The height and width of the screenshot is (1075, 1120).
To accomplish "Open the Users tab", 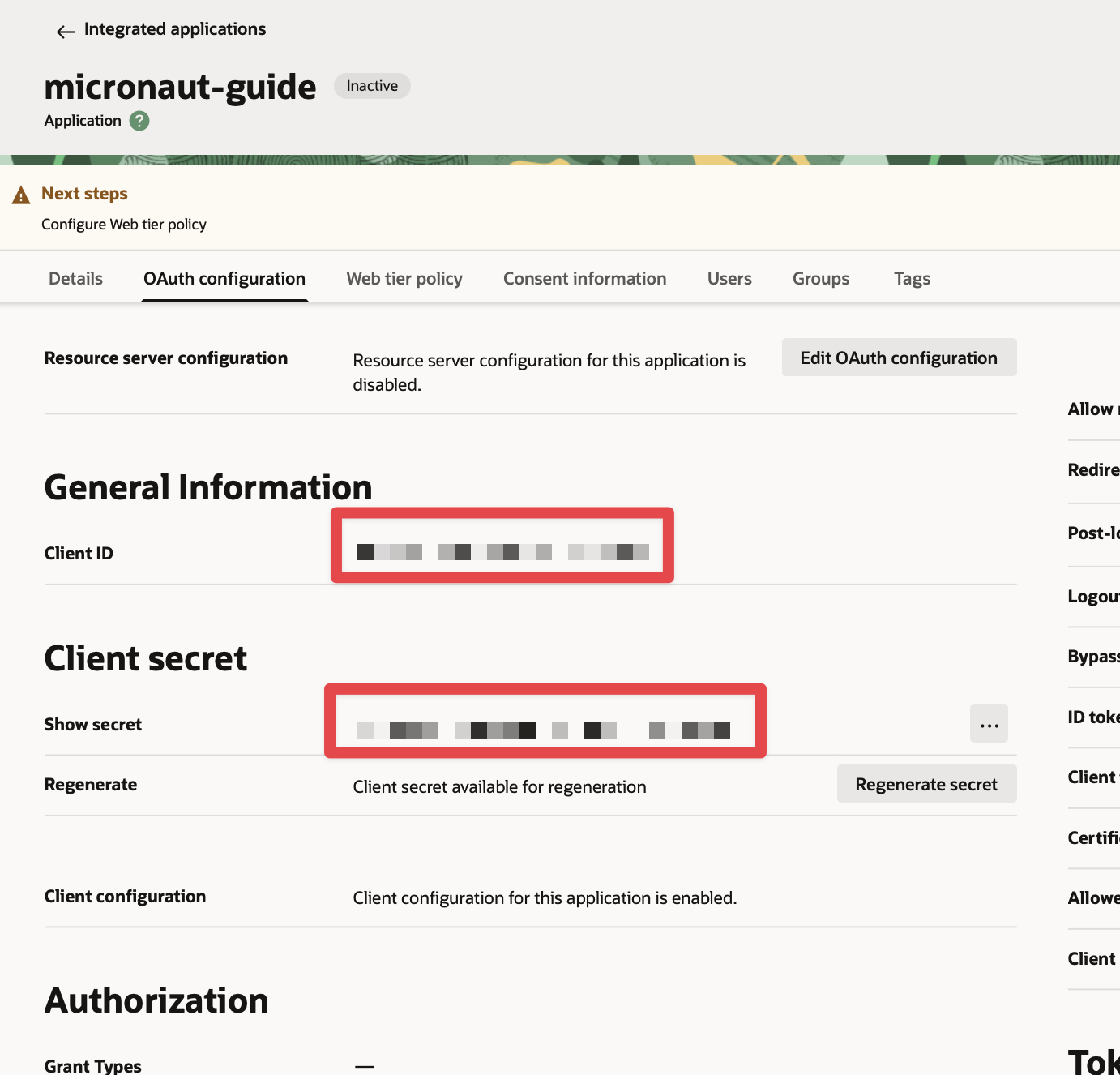I will [729, 279].
